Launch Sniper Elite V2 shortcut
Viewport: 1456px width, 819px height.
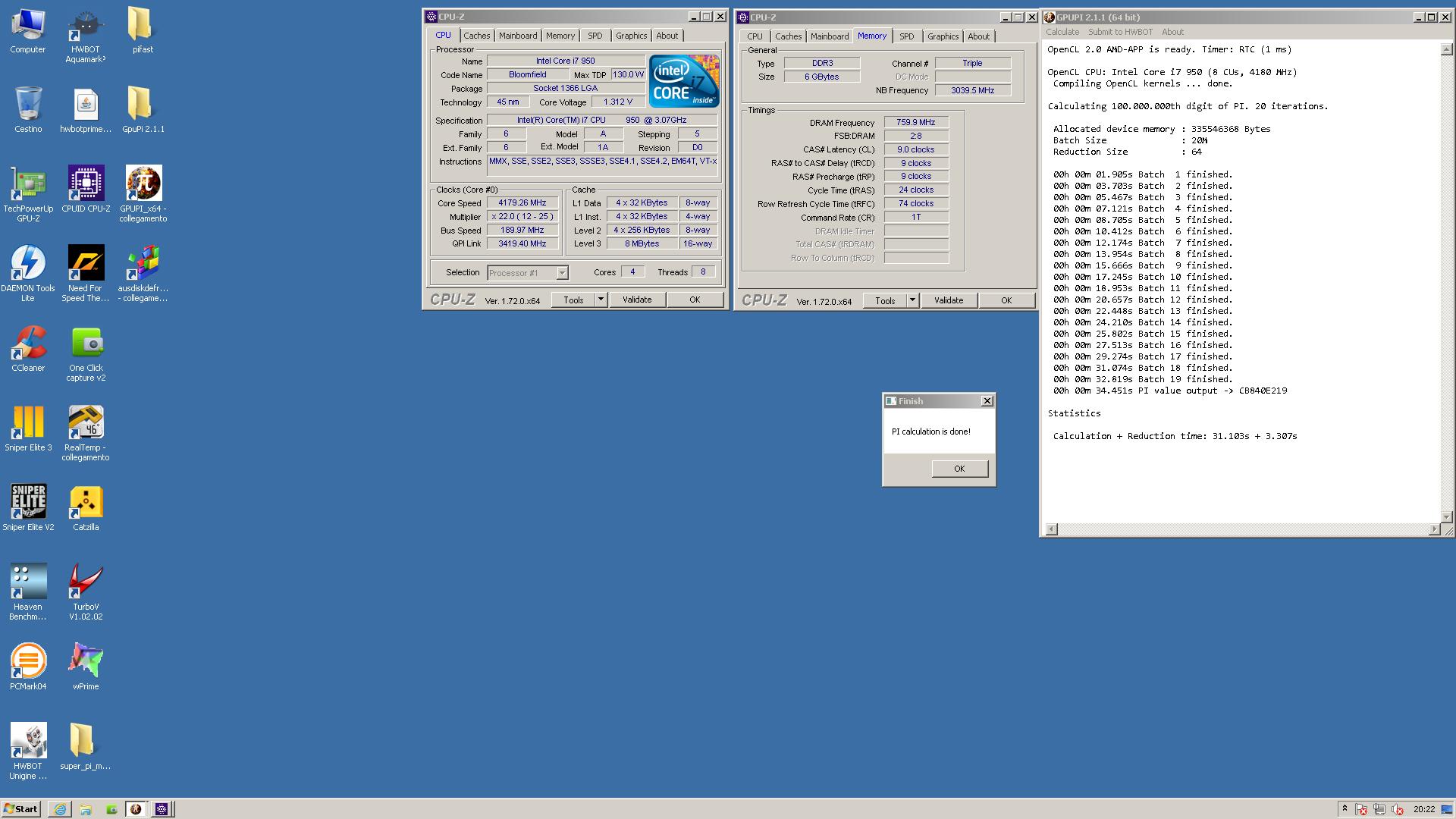pos(28,508)
